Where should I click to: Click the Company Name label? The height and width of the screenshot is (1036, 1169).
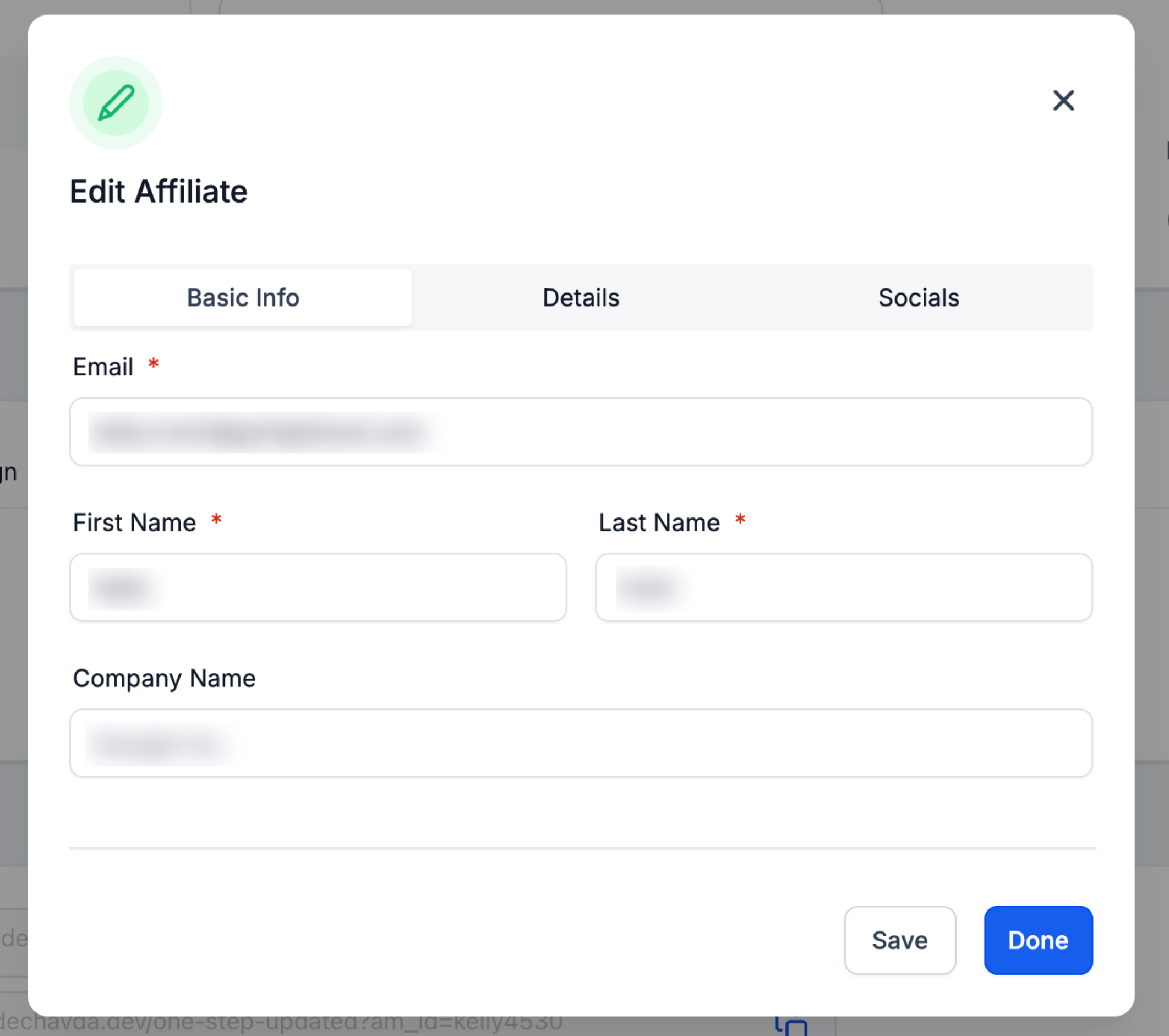point(164,678)
